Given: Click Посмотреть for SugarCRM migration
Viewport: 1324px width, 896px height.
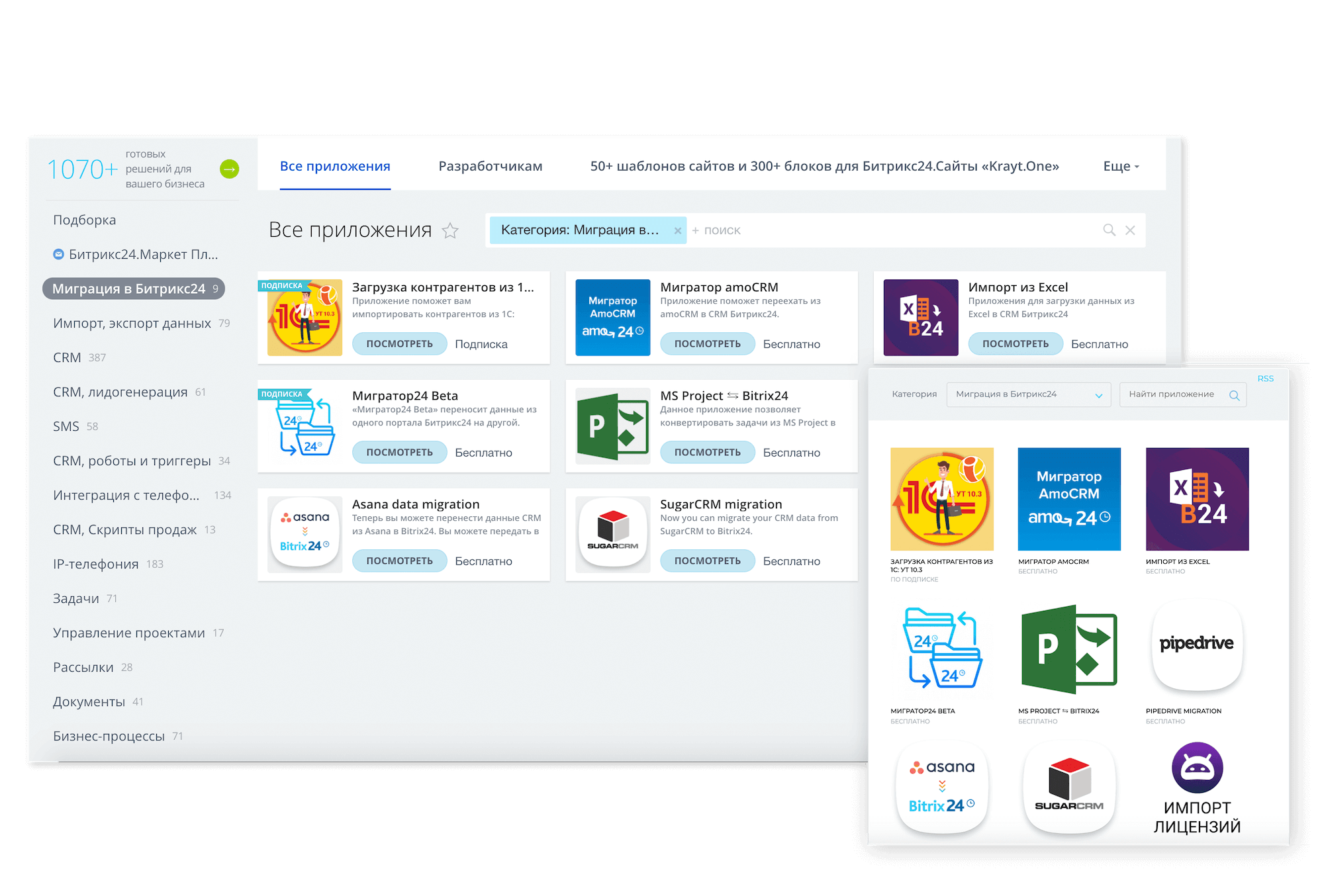Looking at the screenshot, I should click(x=707, y=560).
